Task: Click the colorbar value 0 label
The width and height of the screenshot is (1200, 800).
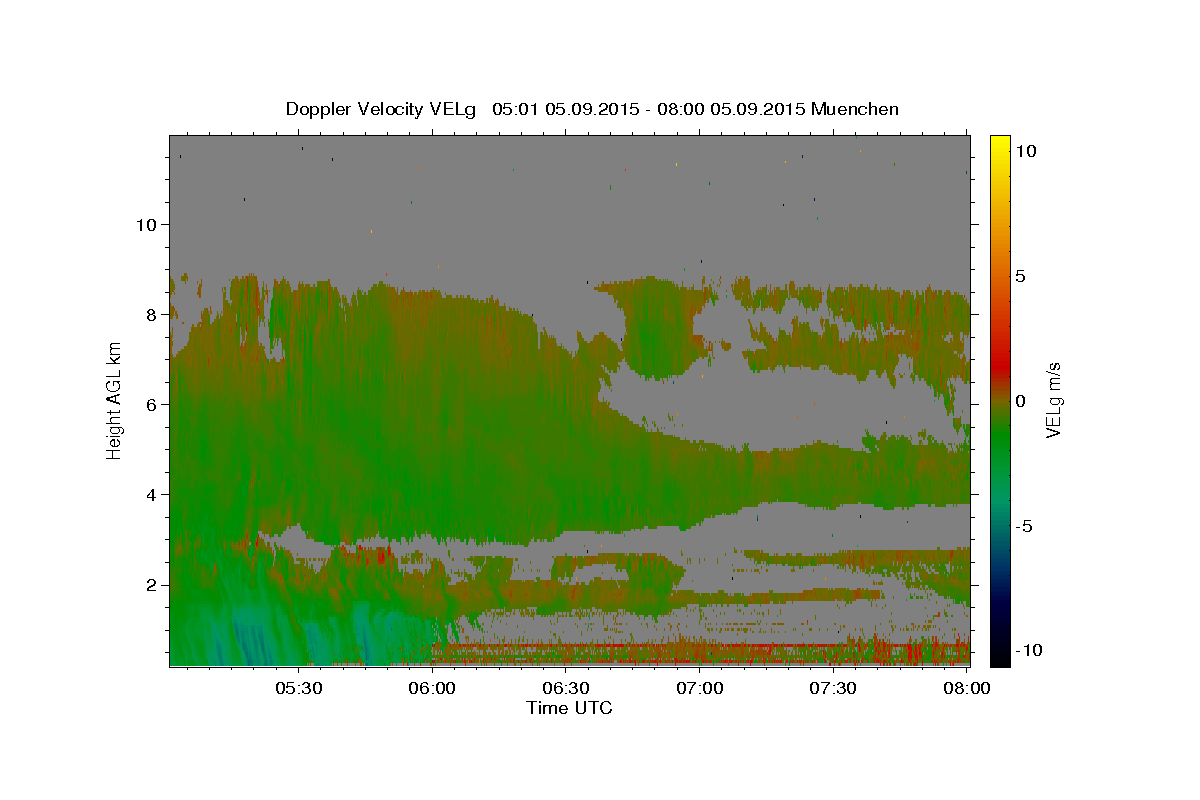Action: (1020, 401)
